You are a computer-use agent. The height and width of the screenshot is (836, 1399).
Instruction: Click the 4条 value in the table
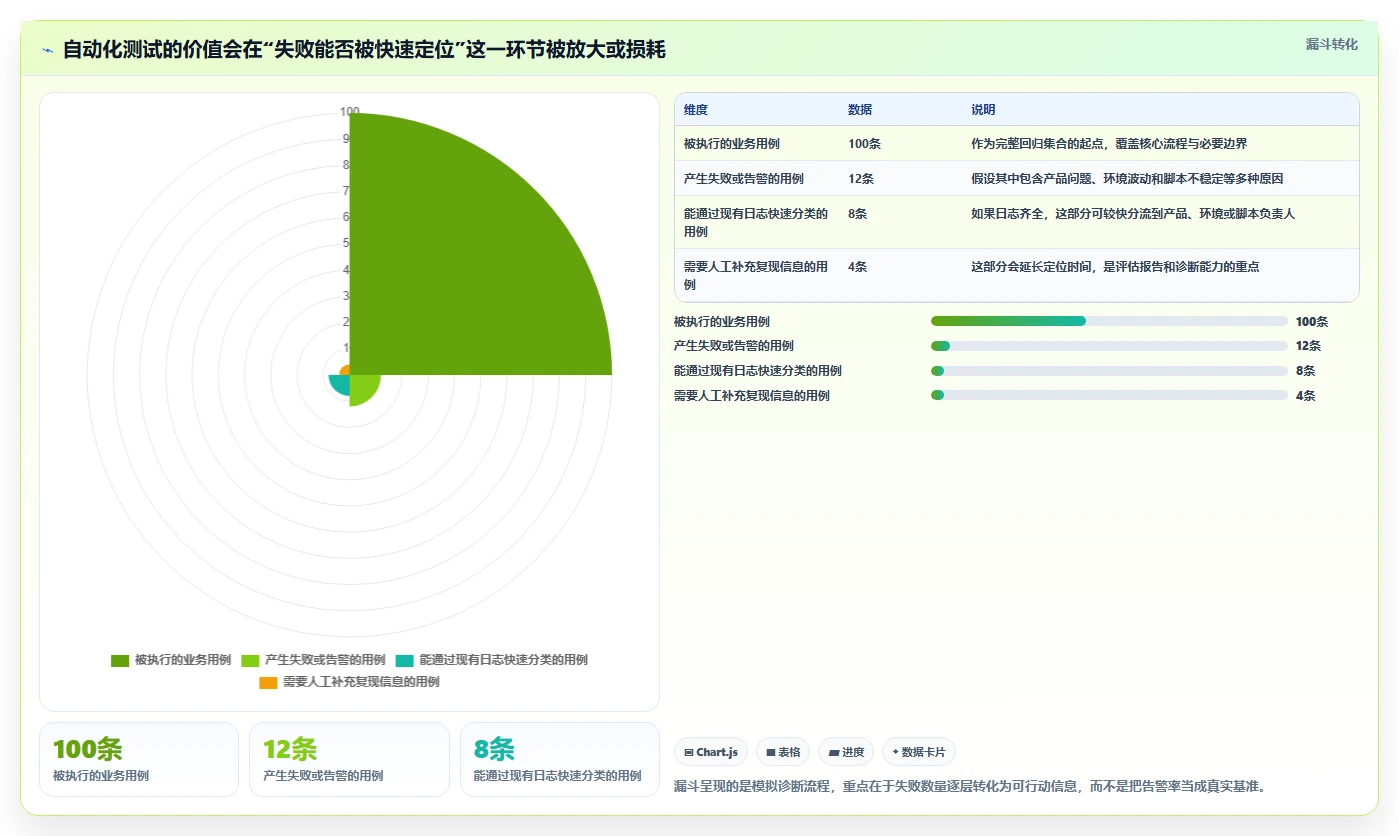pyautogui.click(x=858, y=267)
